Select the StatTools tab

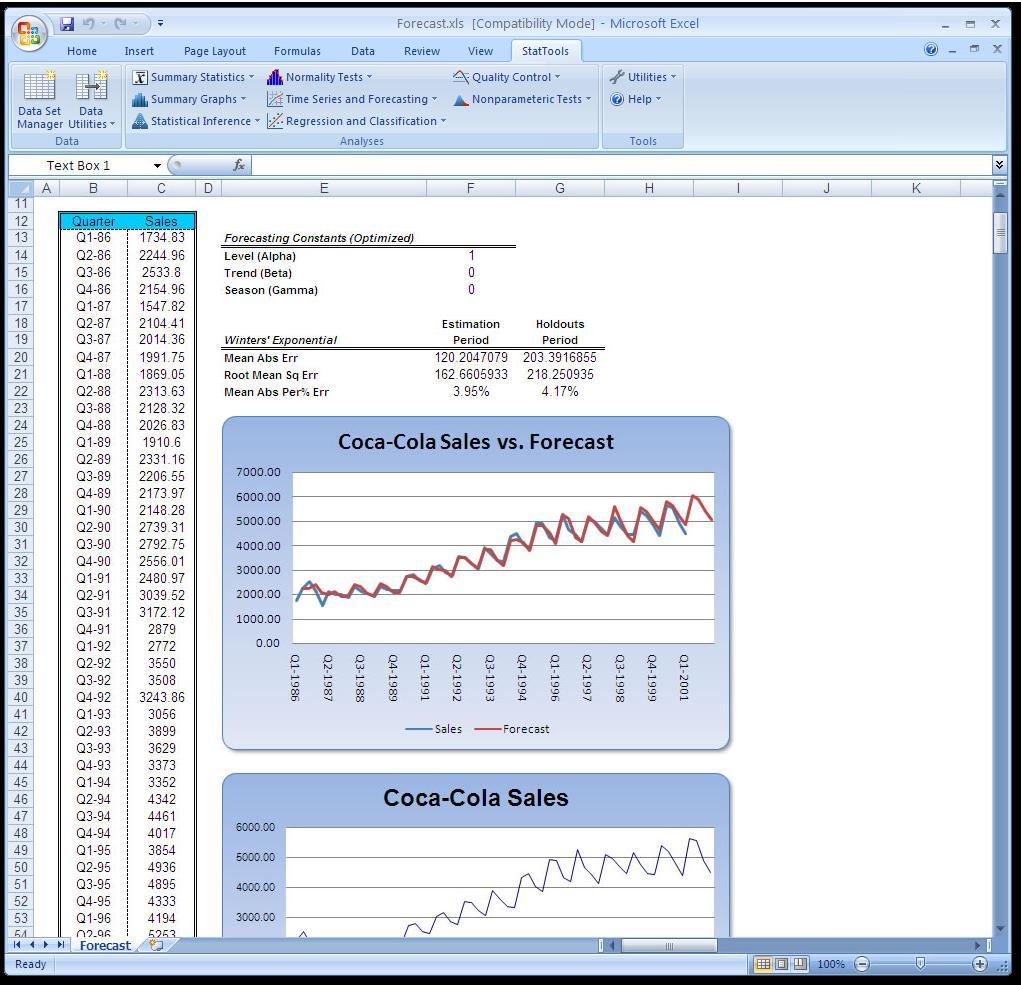point(545,51)
